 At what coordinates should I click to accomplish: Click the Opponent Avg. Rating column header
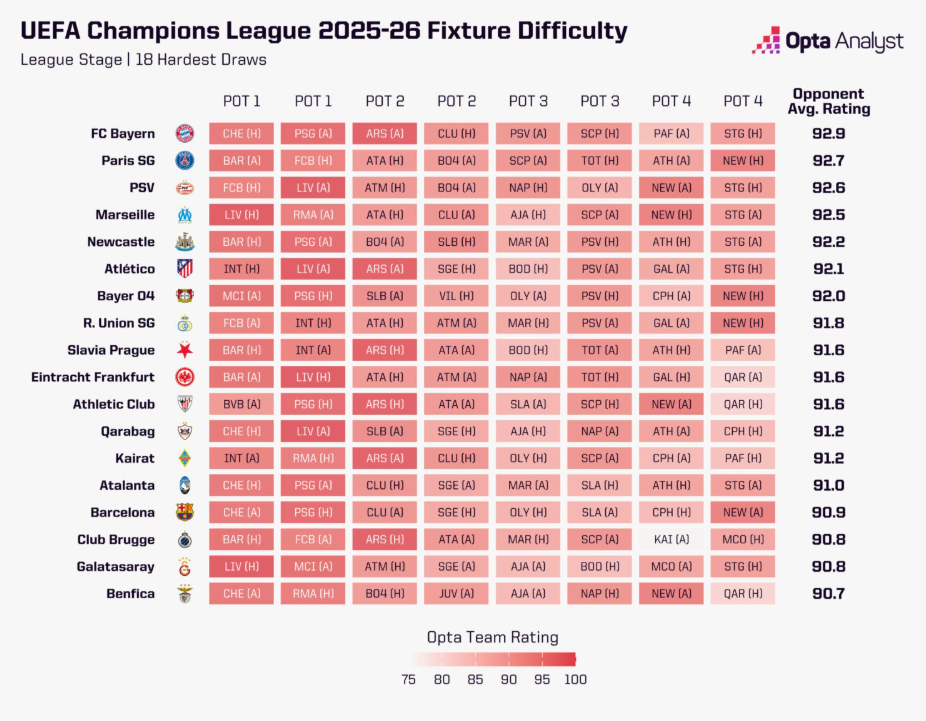tap(829, 100)
